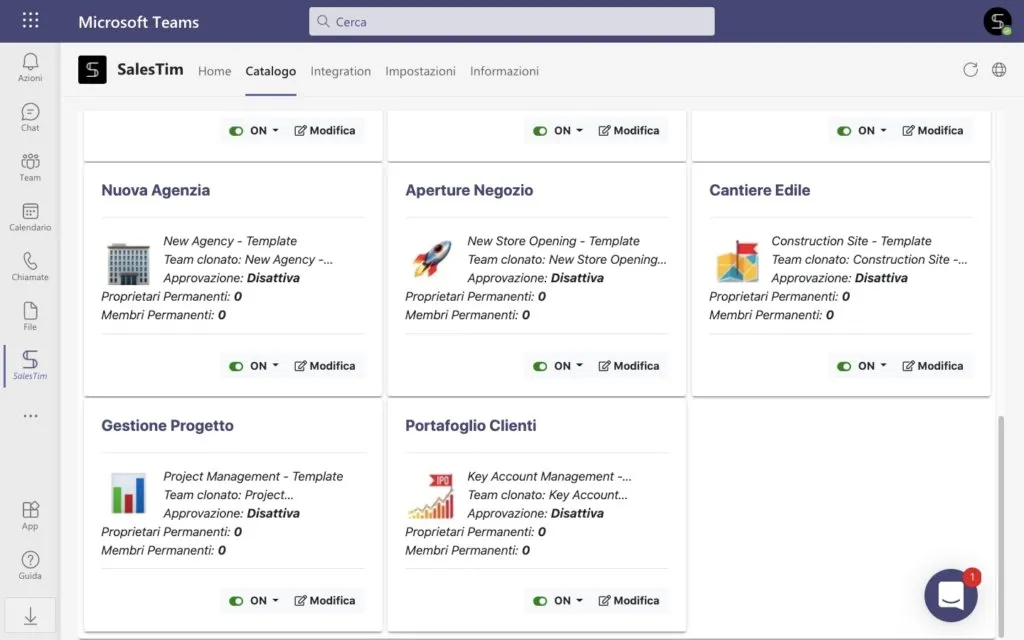Reload the SalesTim tab with refresh icon
This screenshot has width=1024, height=640.
point(970,70)
